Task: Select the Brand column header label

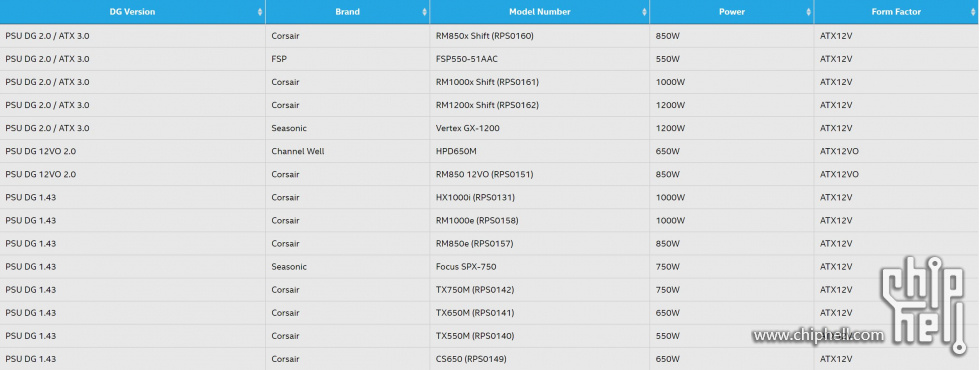Action: tap(348, 12)
